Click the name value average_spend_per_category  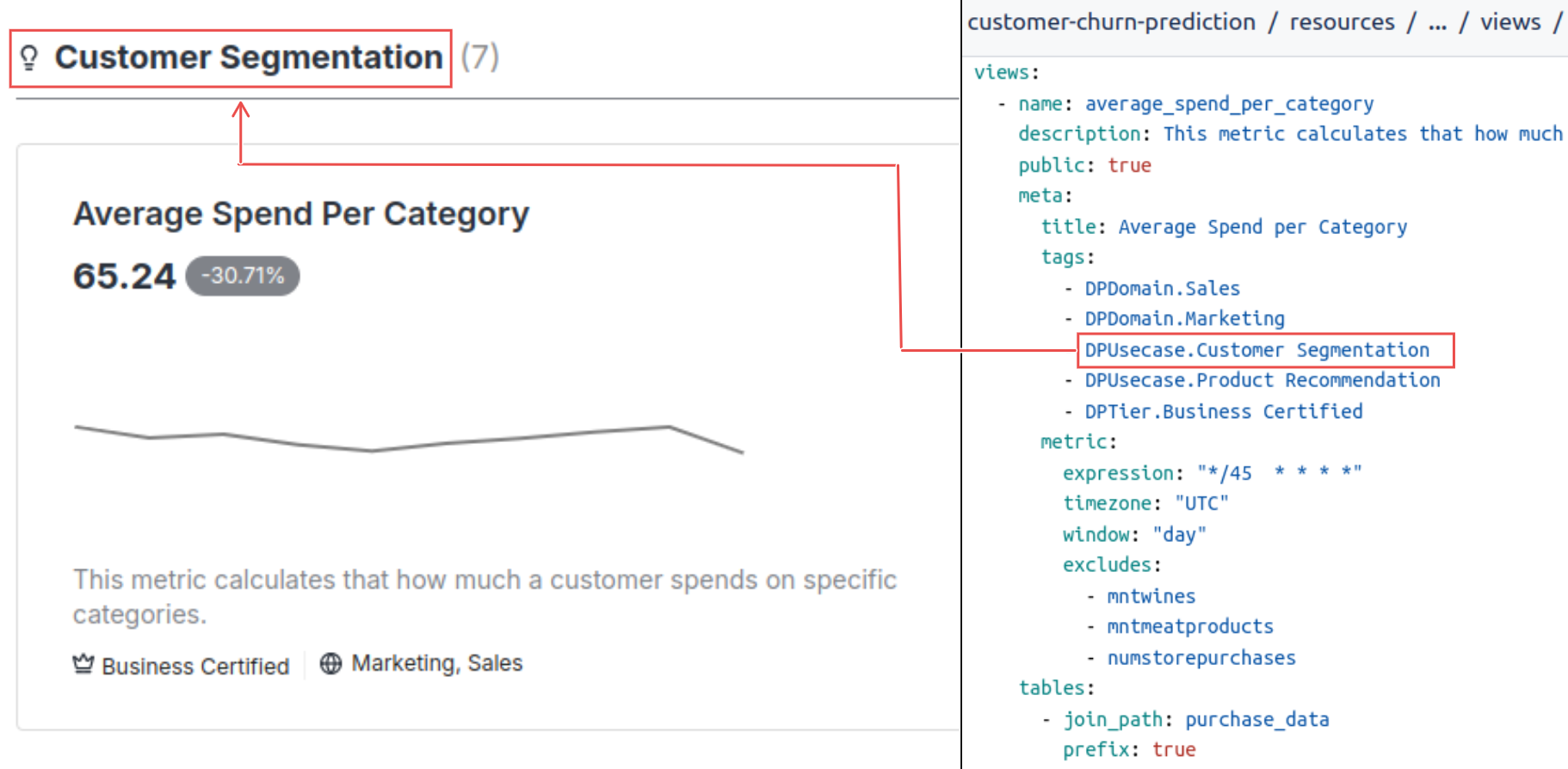[x=1229, y=104]
